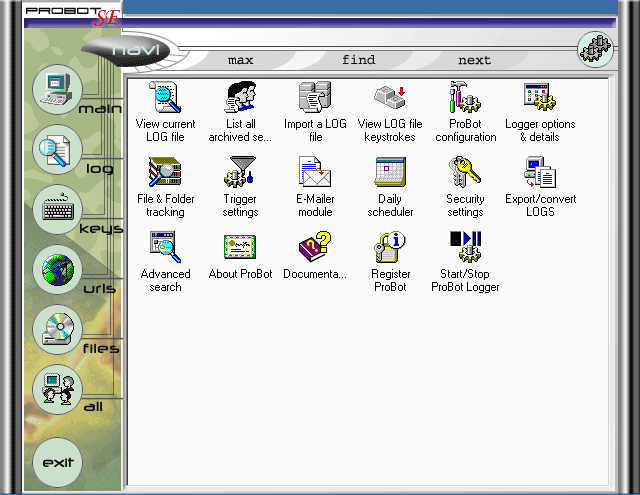This screenshot has height=495, width=640.
Task: Click the files disc sidebar button
Action: [x=58, y=329]
